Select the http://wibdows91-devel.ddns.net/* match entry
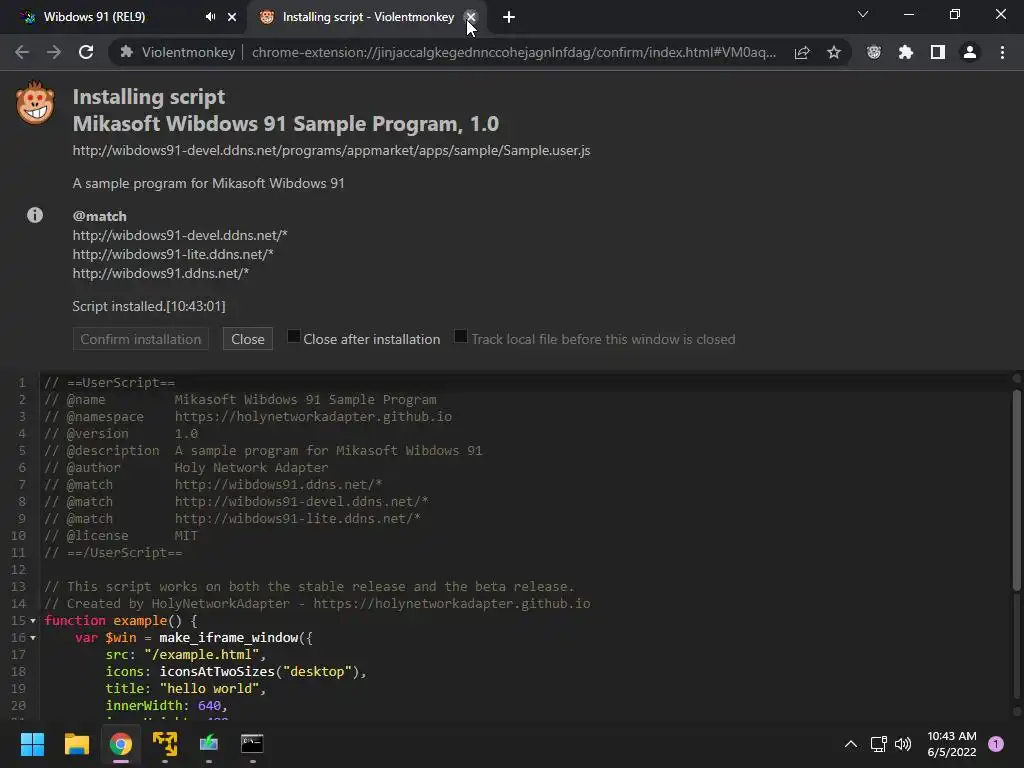 [180, 235]
